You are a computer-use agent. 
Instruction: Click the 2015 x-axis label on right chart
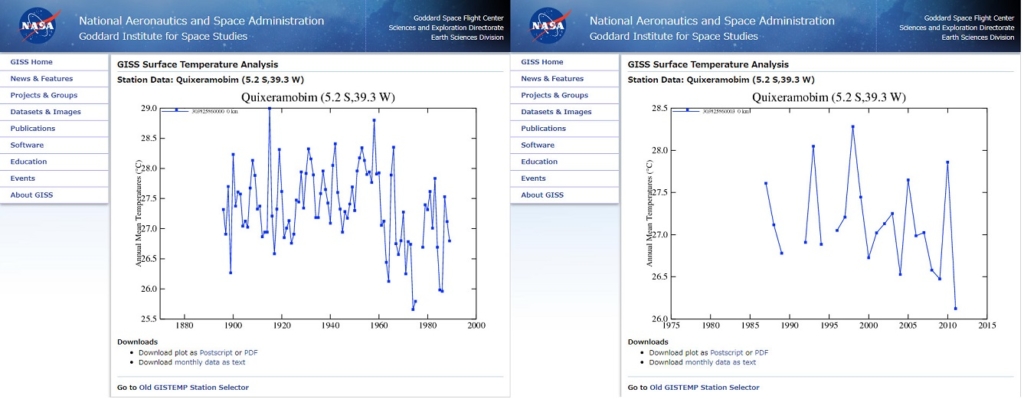[x=987, y=325]
